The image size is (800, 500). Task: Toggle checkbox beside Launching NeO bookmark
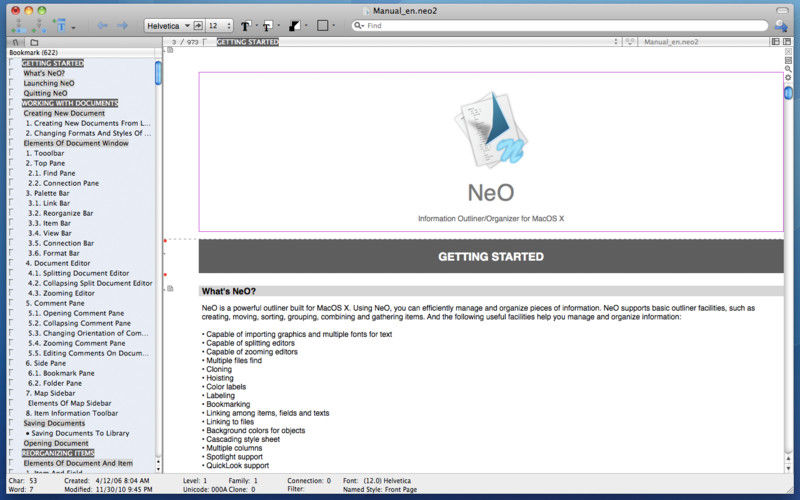point(12,83)
